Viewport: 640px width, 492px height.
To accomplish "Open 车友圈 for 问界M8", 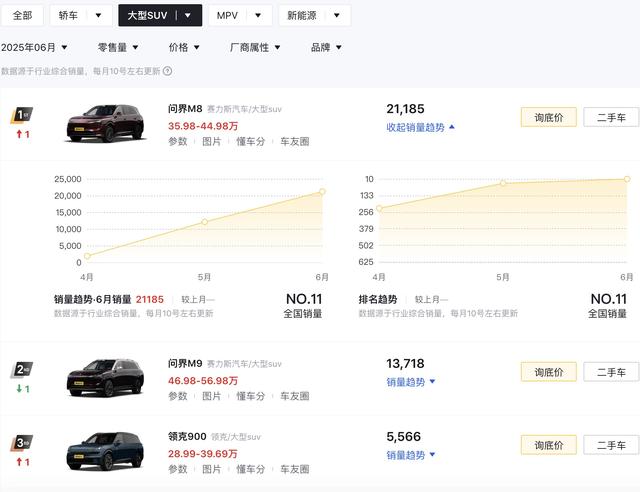I will 295,142.
